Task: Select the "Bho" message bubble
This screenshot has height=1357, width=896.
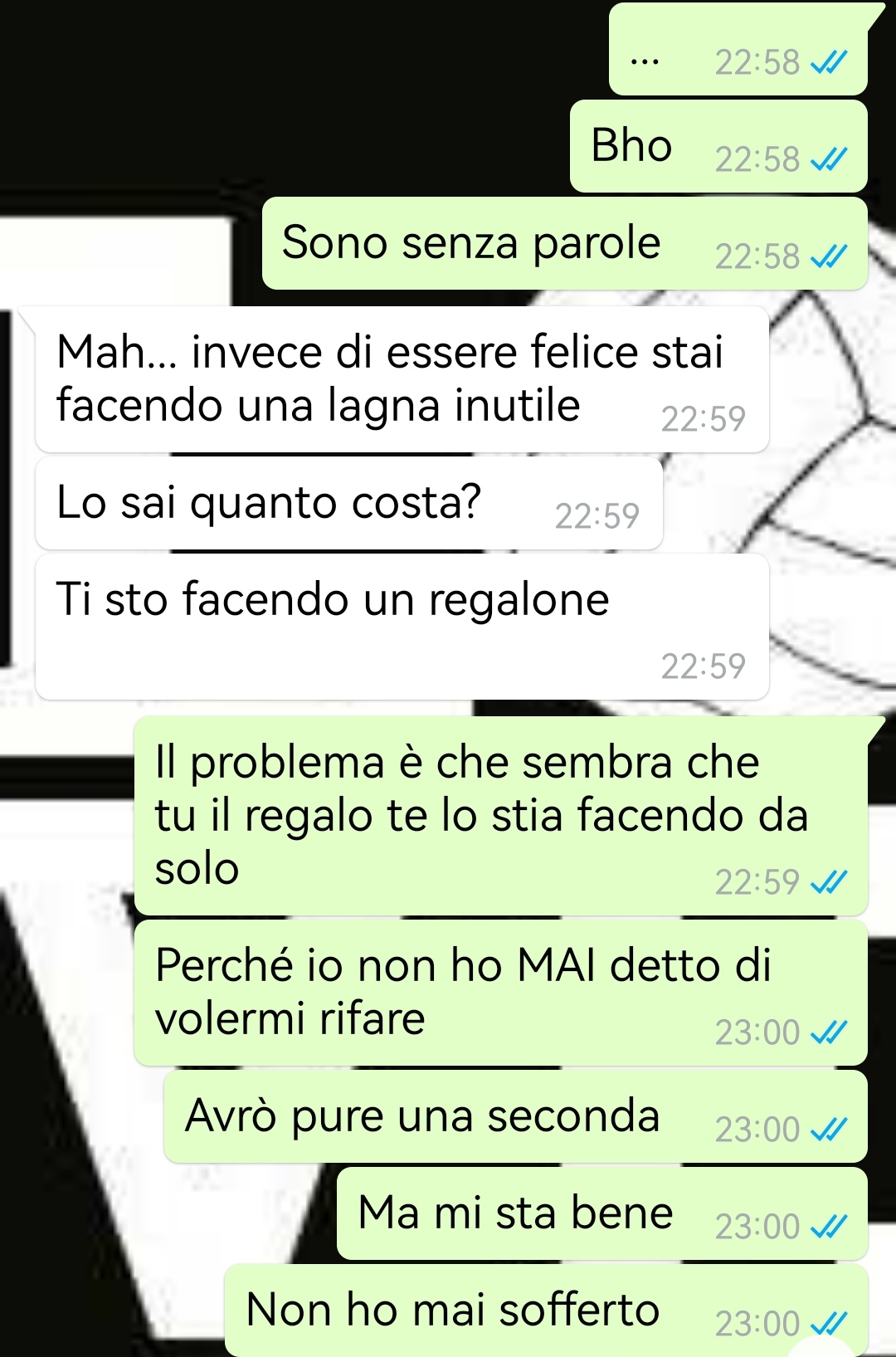Action: coord(718,146)
